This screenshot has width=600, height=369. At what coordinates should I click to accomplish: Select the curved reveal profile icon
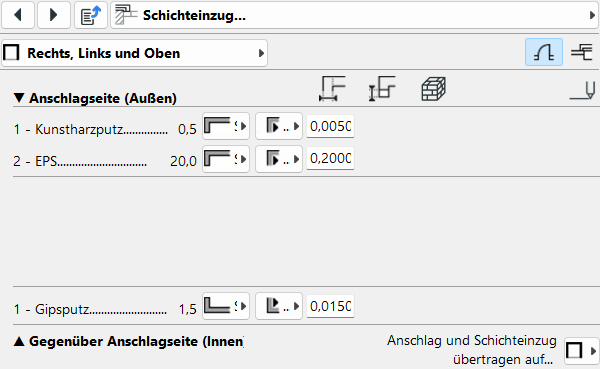(544, 52)
